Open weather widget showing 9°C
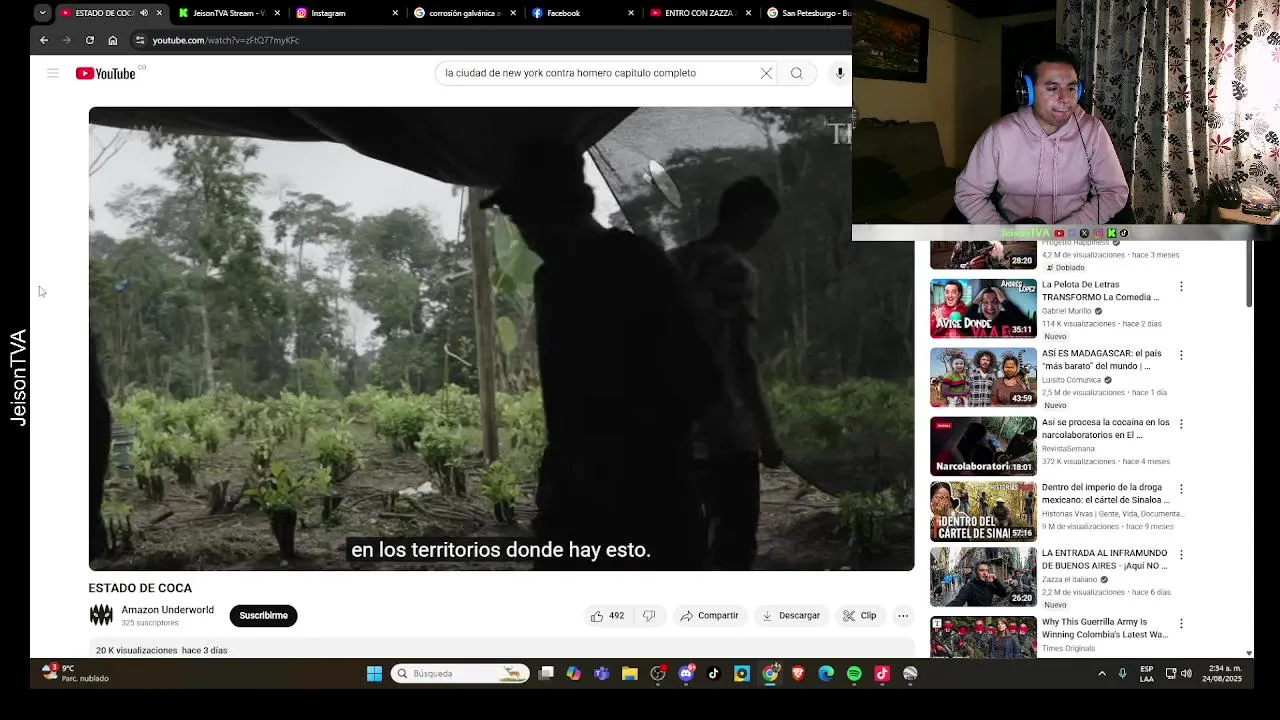 [x=77, y=674]
